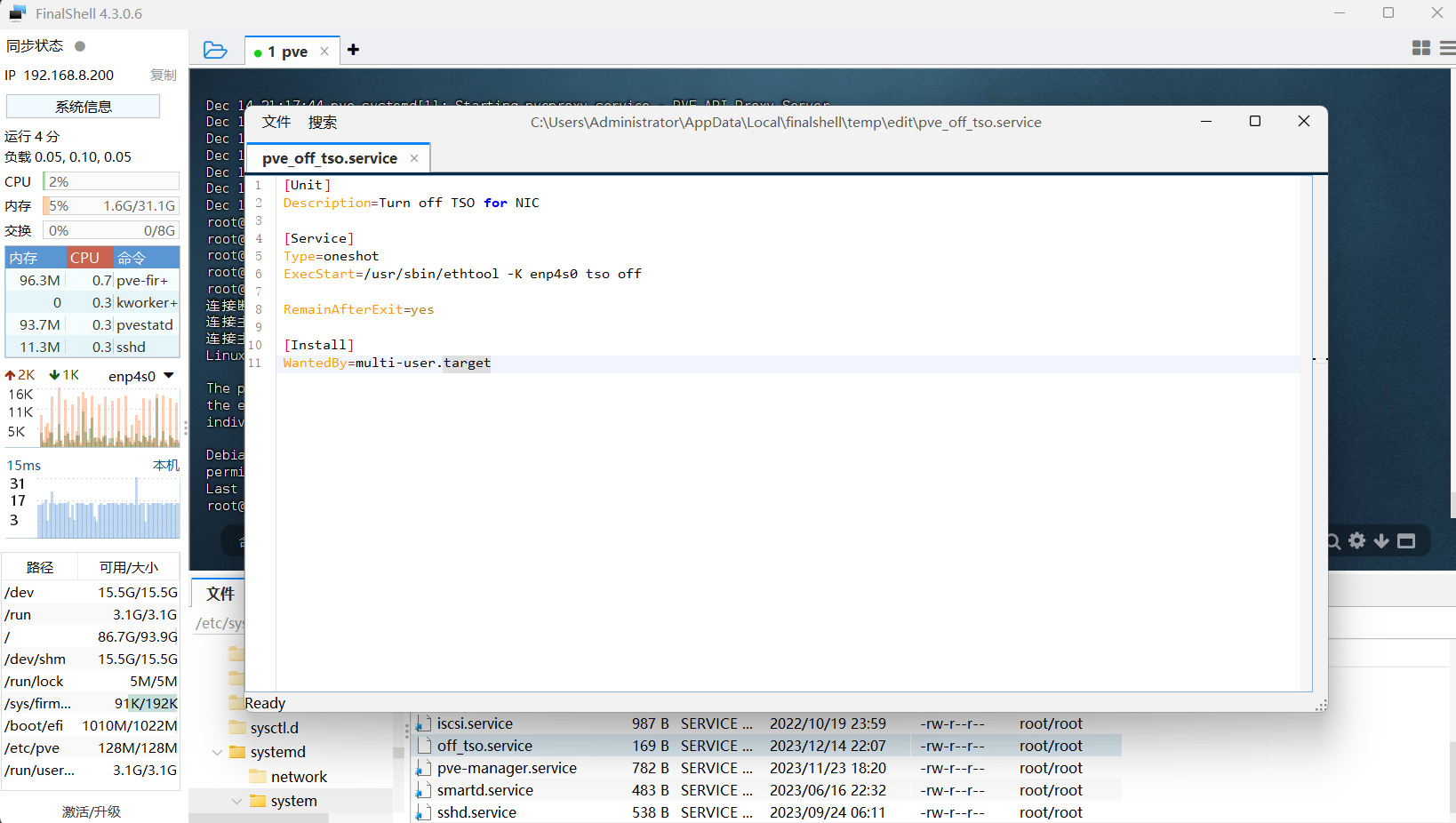Select the pve-manager.service file row

507,768
